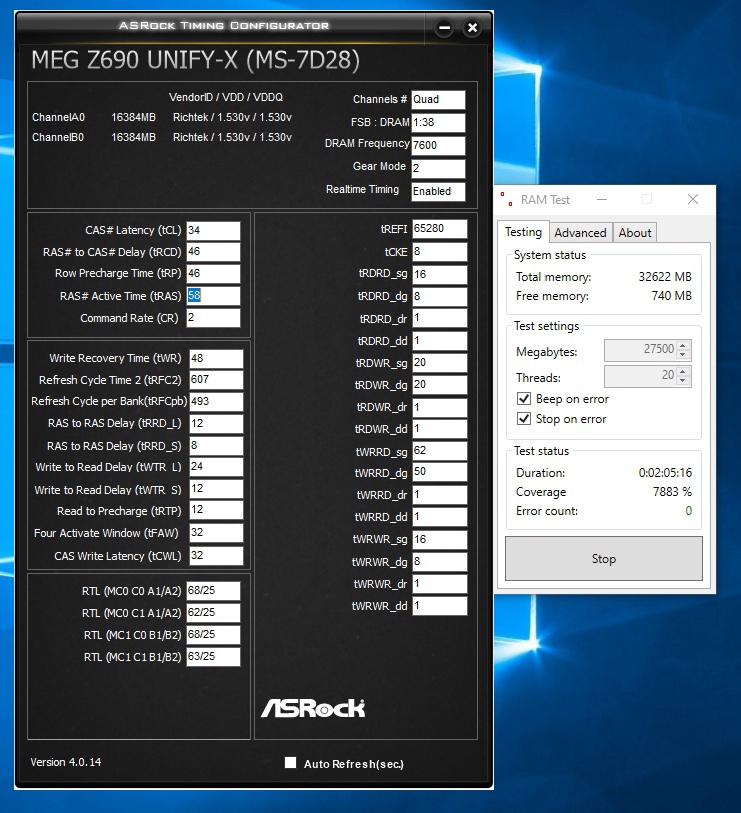Decrease Threads value with down arrow
This screenshot has width=741, height=813.
click(x=683, y=381)
